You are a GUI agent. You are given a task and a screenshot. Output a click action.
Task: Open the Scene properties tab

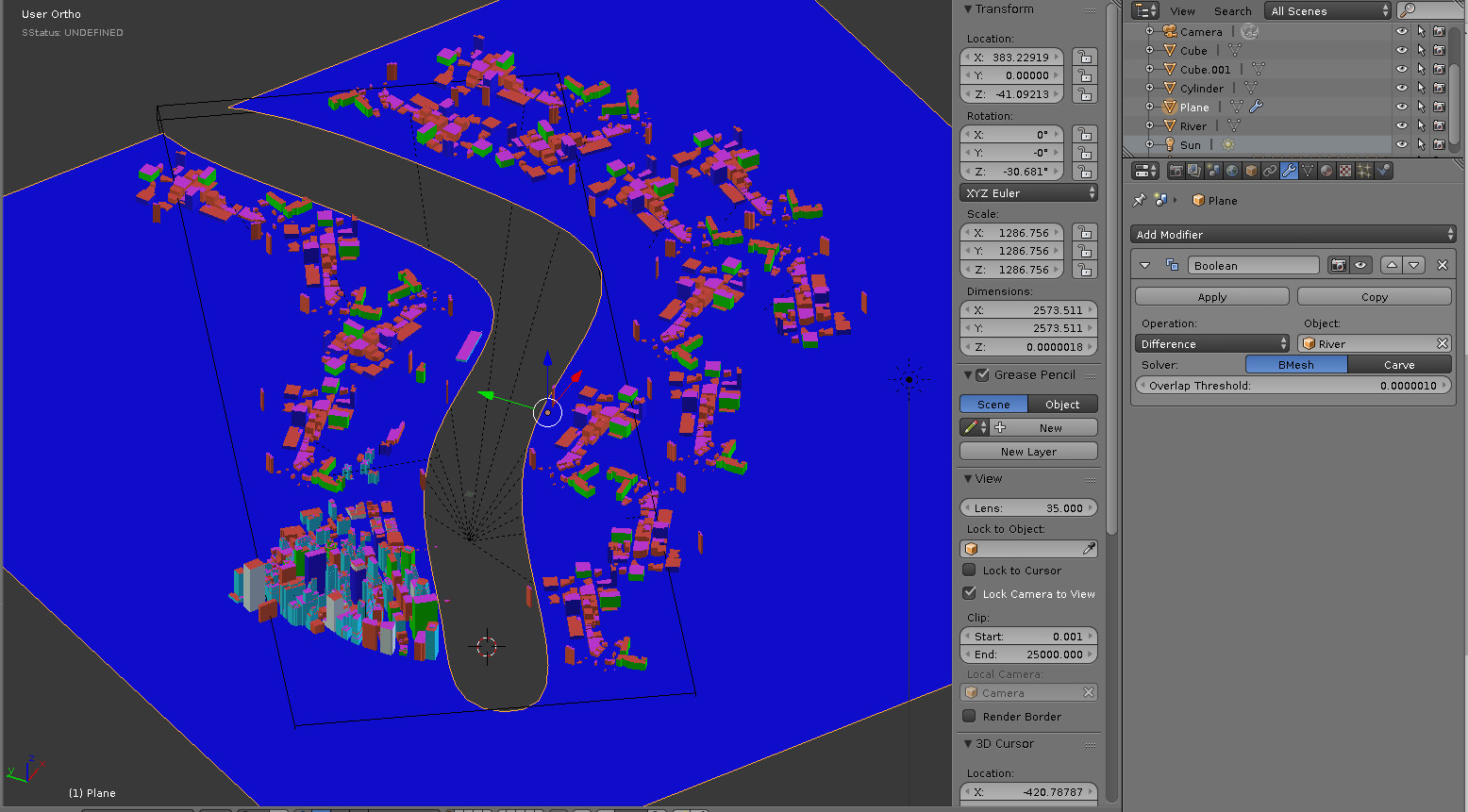(1213, 171)
